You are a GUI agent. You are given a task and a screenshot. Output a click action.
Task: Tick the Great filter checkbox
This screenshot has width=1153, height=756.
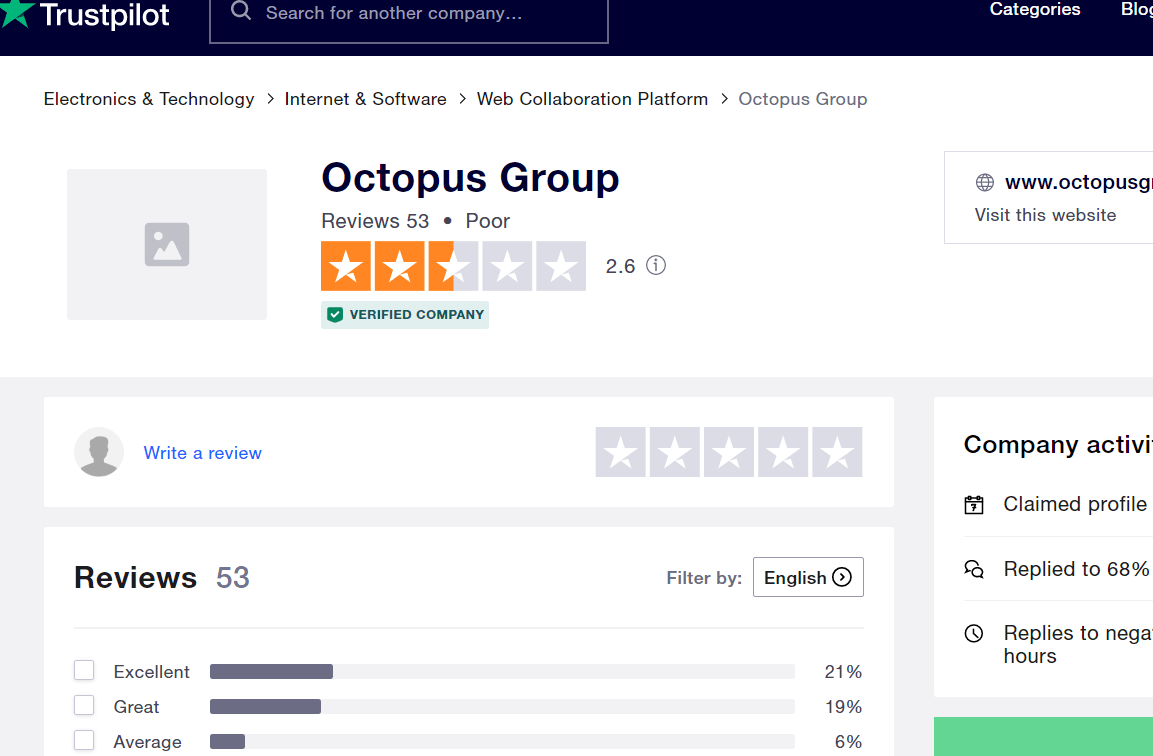pos(84,705)
